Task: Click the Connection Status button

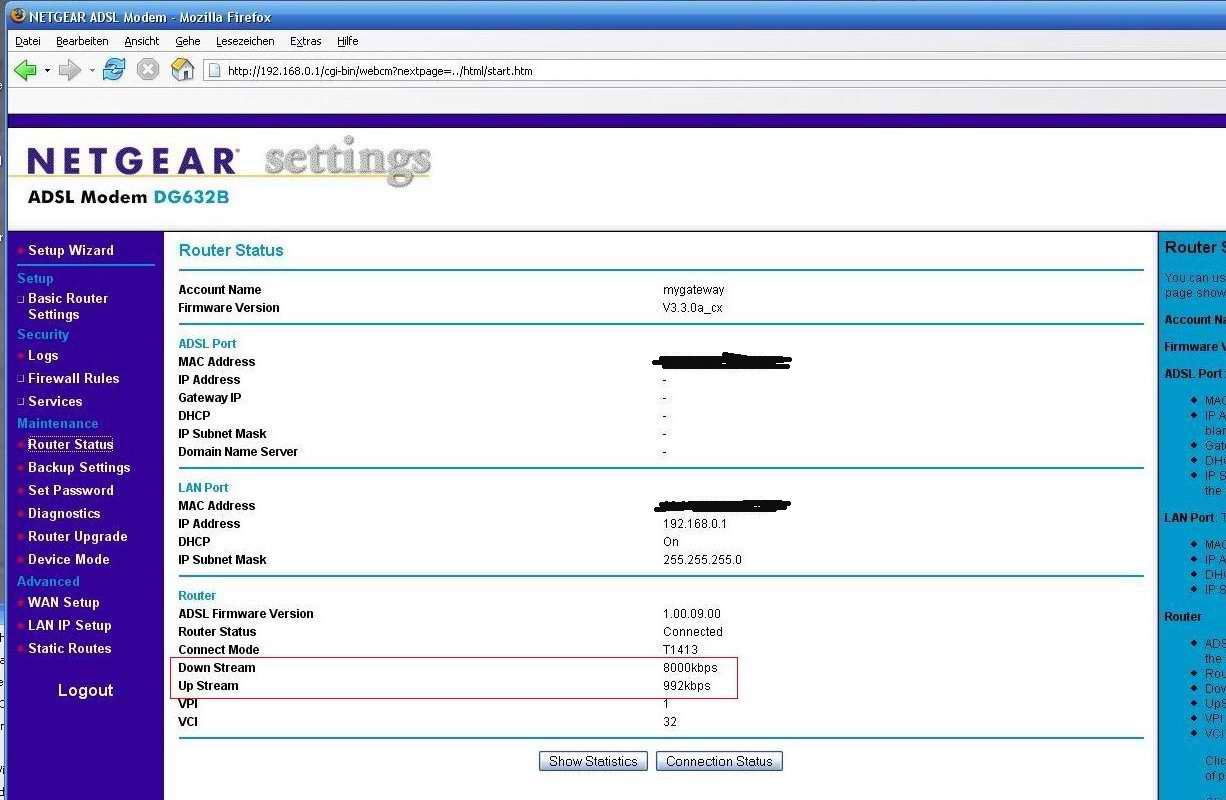Action: [x=719, y=761]
